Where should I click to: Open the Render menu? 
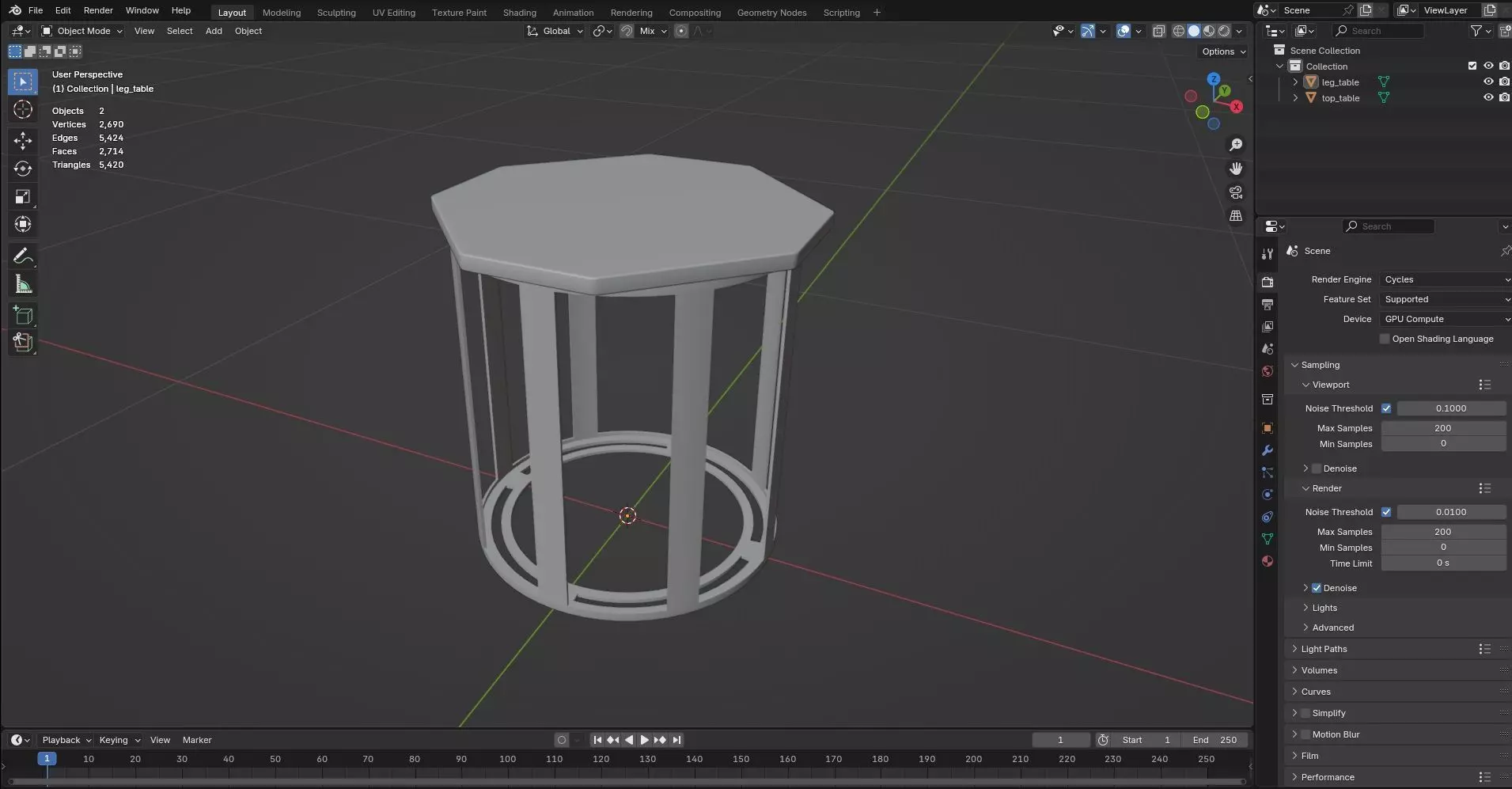coord(98,10)
